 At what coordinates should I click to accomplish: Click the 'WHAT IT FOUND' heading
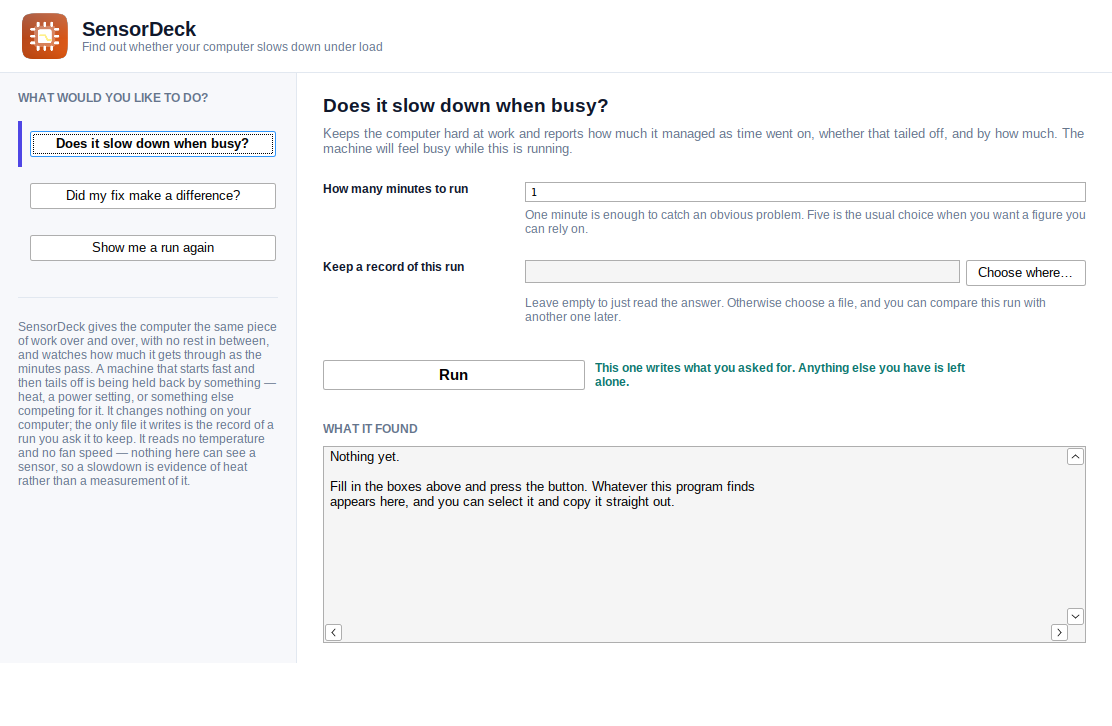coord(370,429)
